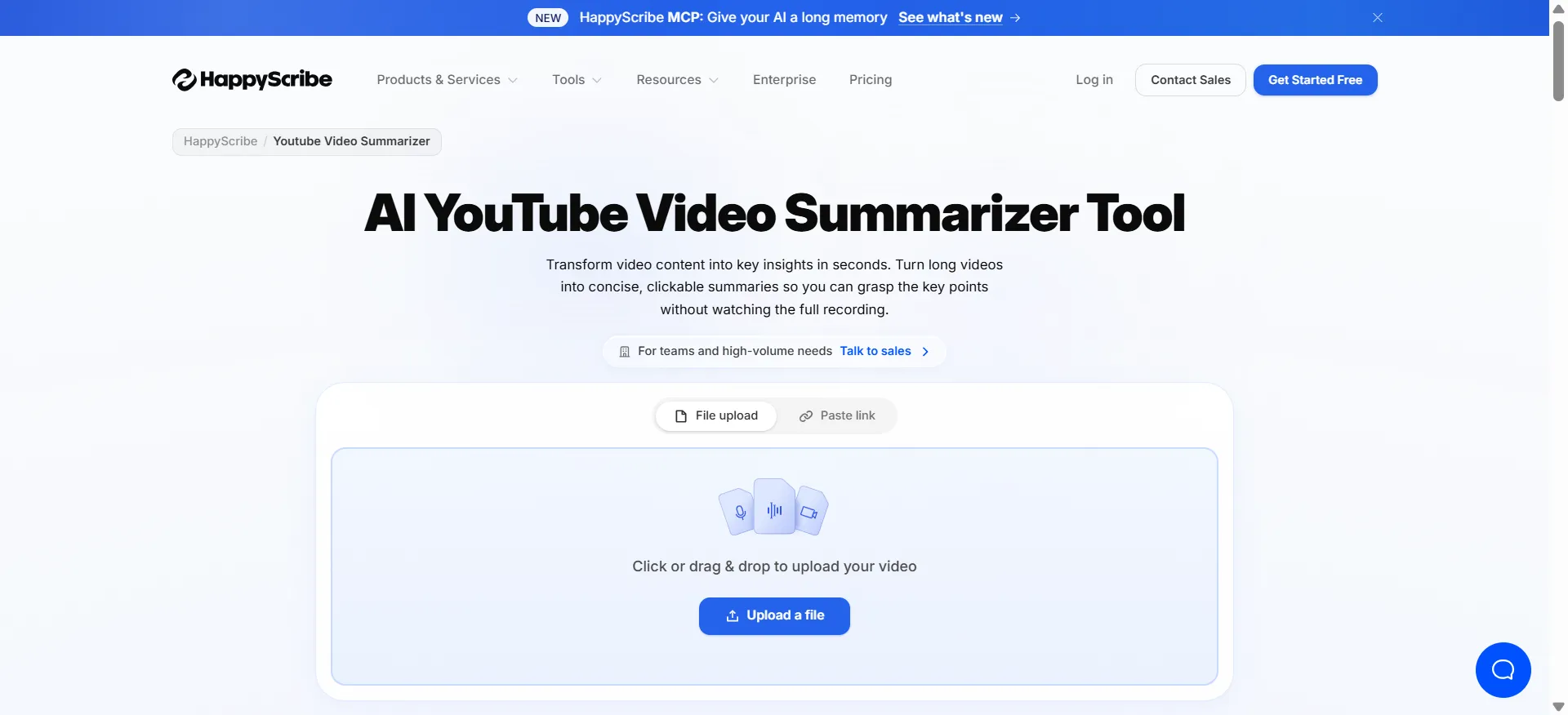Click the Talk to sales link

point(875,352)
